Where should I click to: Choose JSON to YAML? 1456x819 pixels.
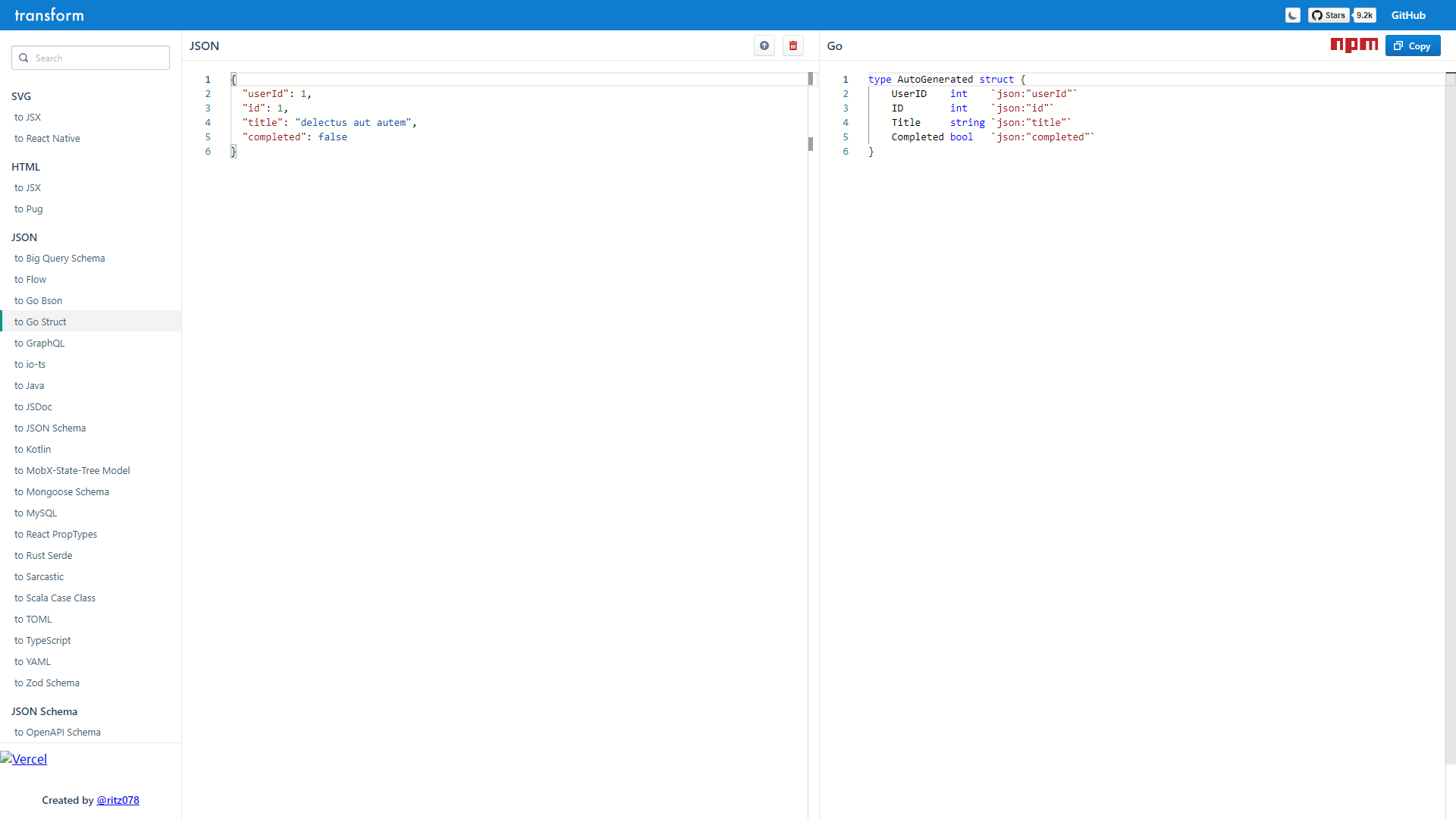pos(91,661)
